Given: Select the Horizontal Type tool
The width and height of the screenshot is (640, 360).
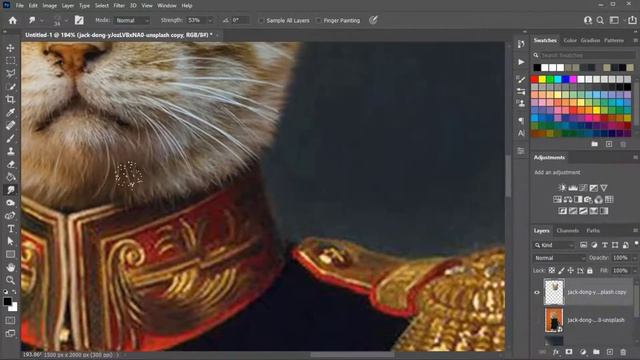Looking at the screenshot, I should (10, 229).
